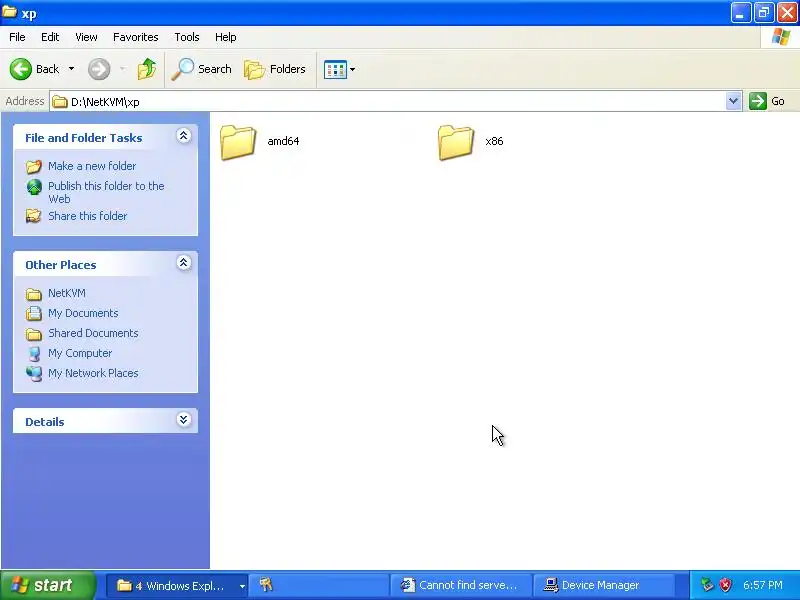The width and height of the screenshot is (800, 600).
Task: Go to NetKVM in Other Places
Action: coord(67,293)
